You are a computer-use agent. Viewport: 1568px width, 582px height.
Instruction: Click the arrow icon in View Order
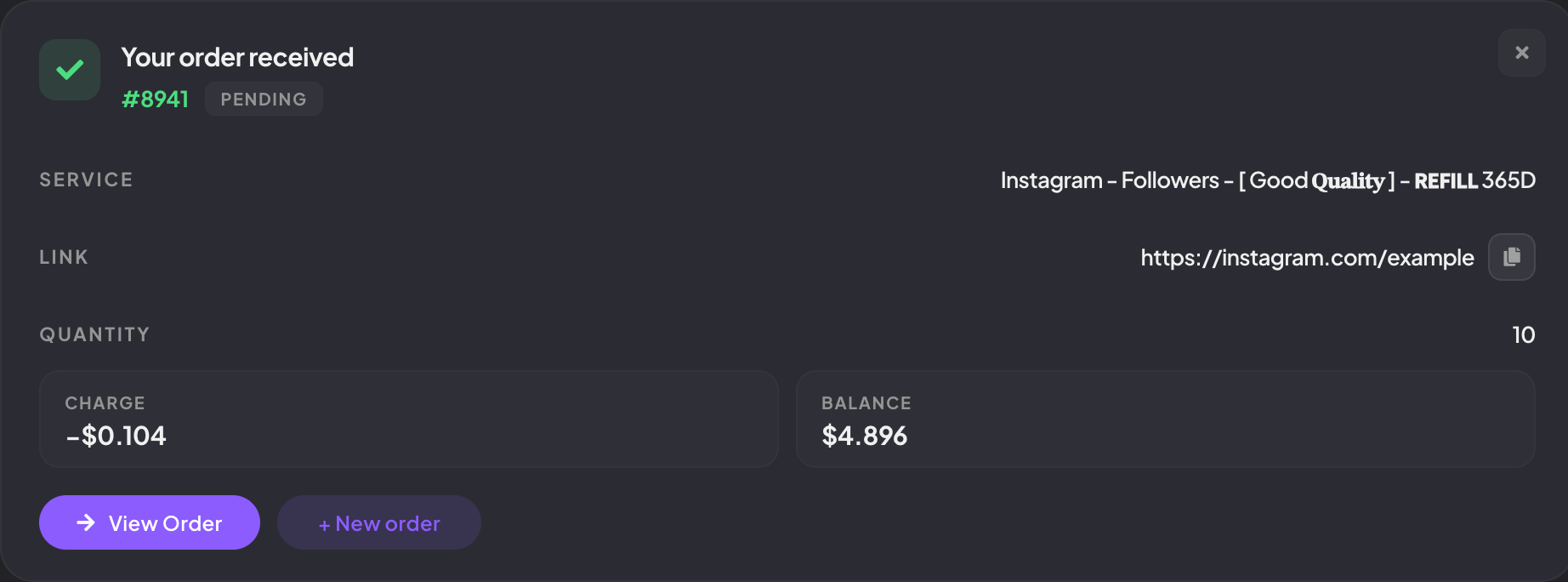click(86, 522)
